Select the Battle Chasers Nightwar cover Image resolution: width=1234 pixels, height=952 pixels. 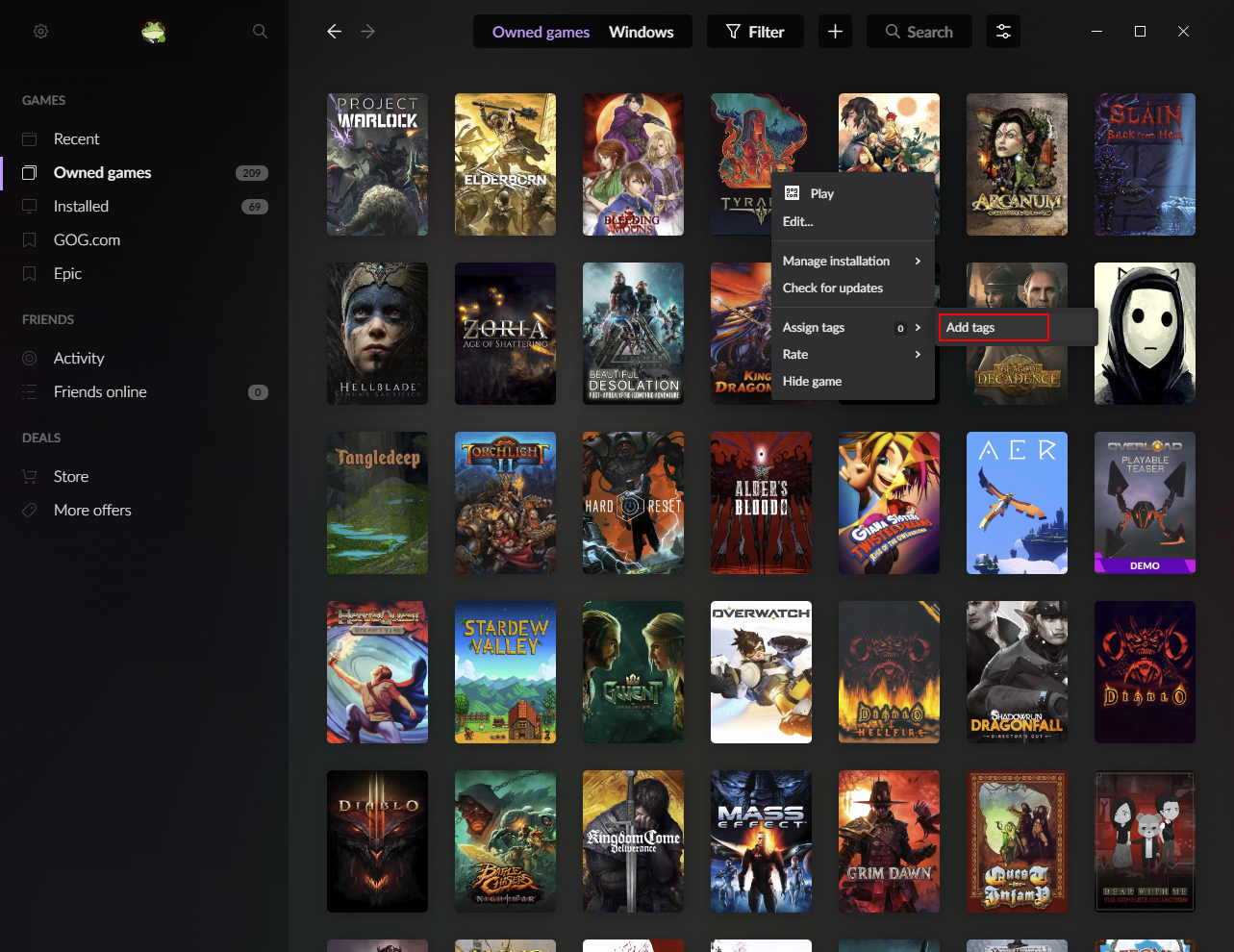click(x=505, y=841)
